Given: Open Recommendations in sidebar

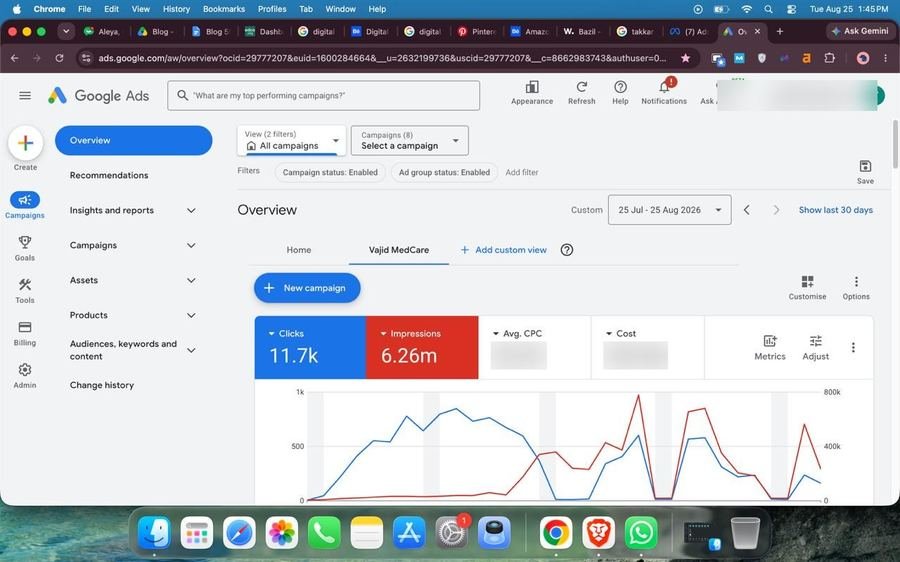Looking at the screenshot, I should [109, 175].
